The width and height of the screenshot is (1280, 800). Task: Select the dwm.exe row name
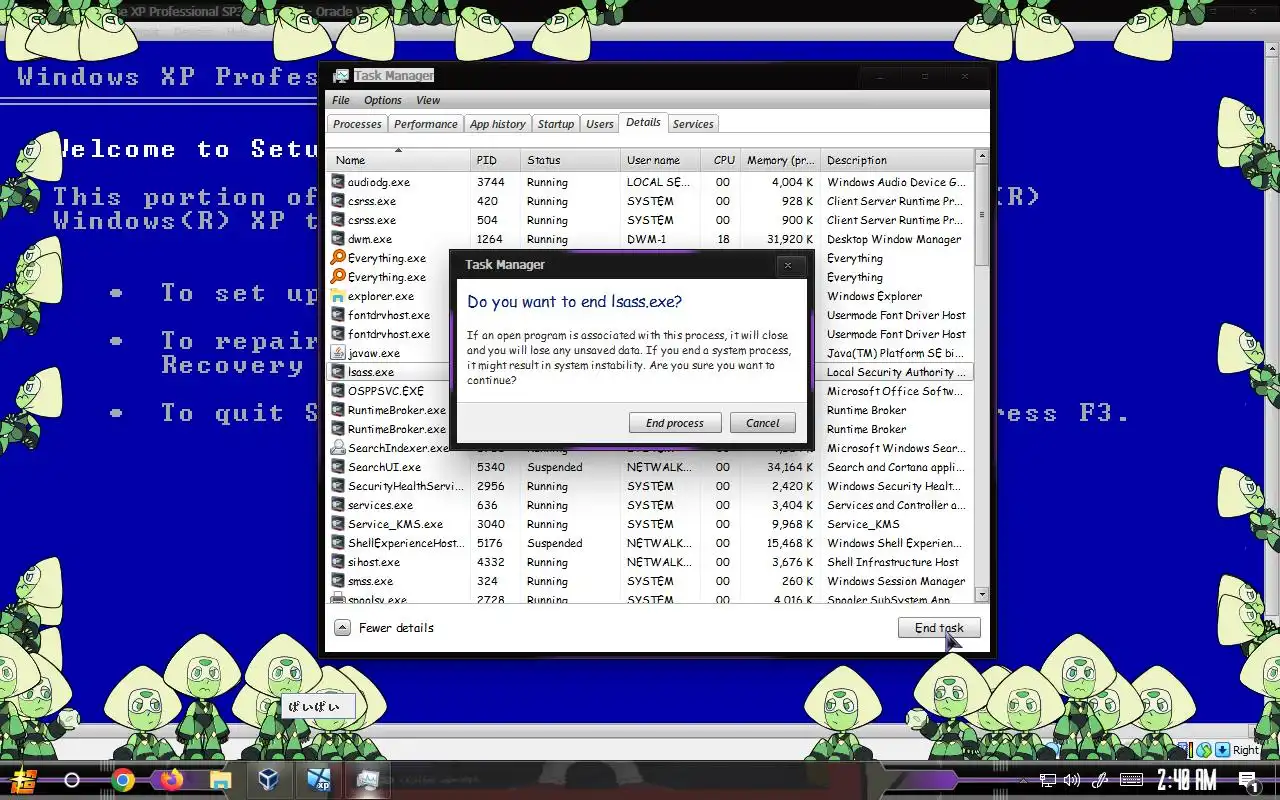(370, 239)
